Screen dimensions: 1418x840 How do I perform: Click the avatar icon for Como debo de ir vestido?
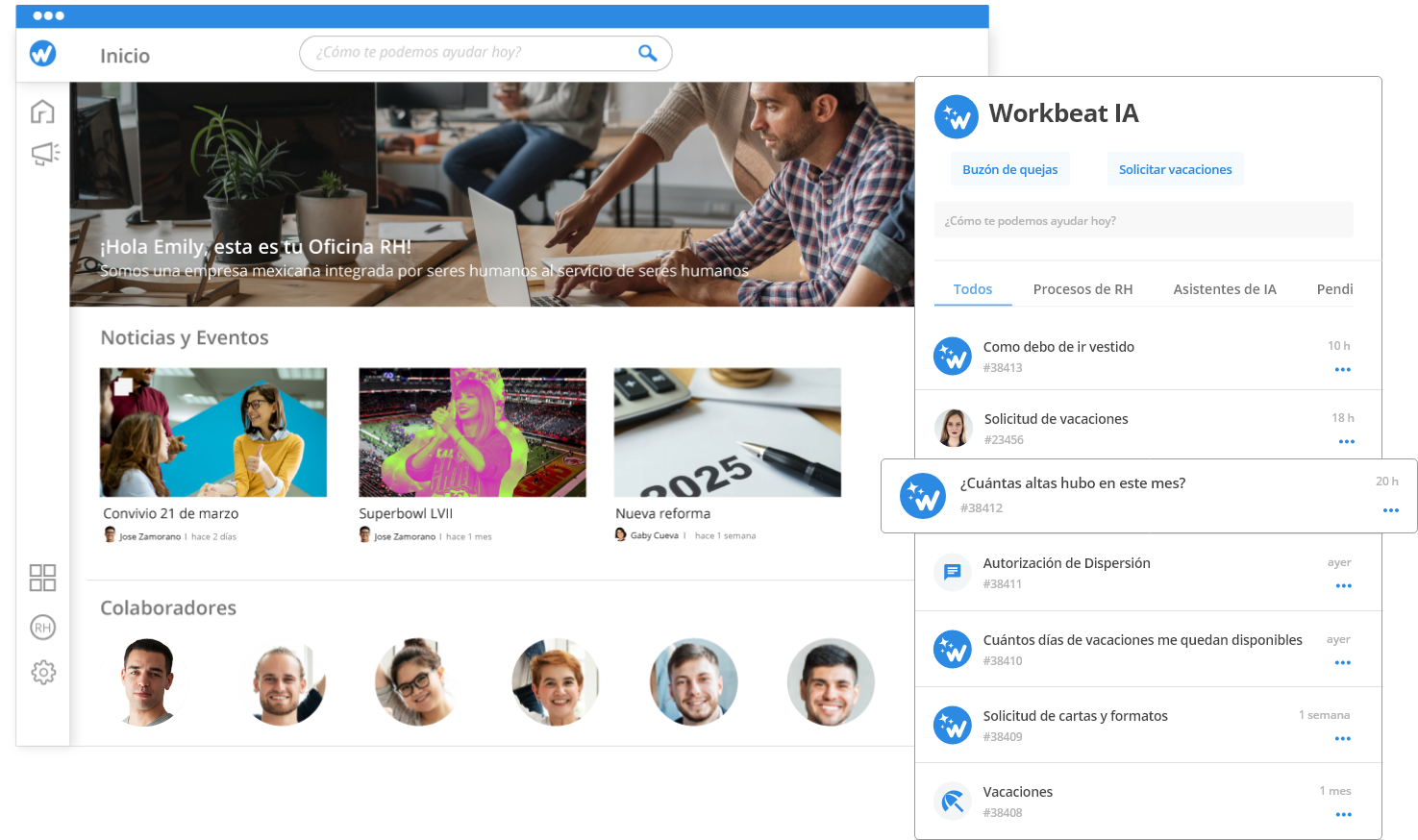click(953, 357)
